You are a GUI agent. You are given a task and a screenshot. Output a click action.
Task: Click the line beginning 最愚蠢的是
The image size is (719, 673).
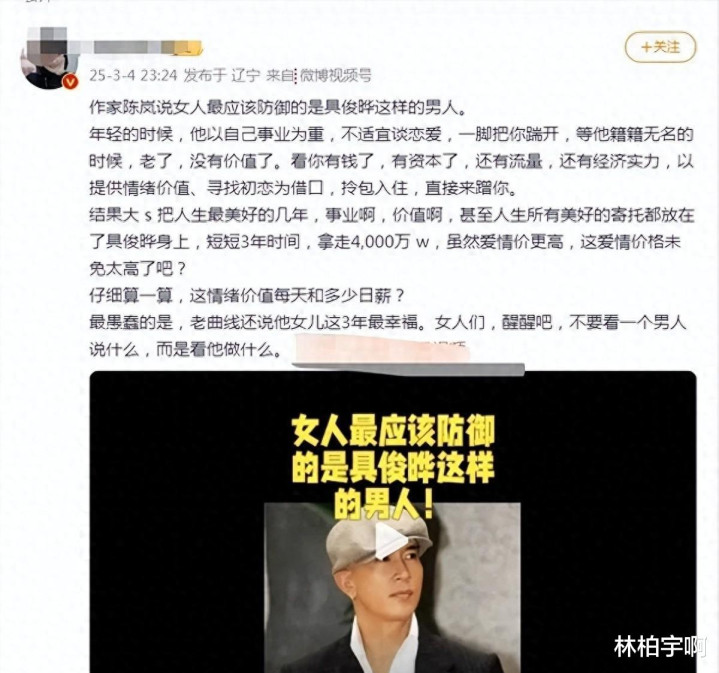tap(388, 323)
